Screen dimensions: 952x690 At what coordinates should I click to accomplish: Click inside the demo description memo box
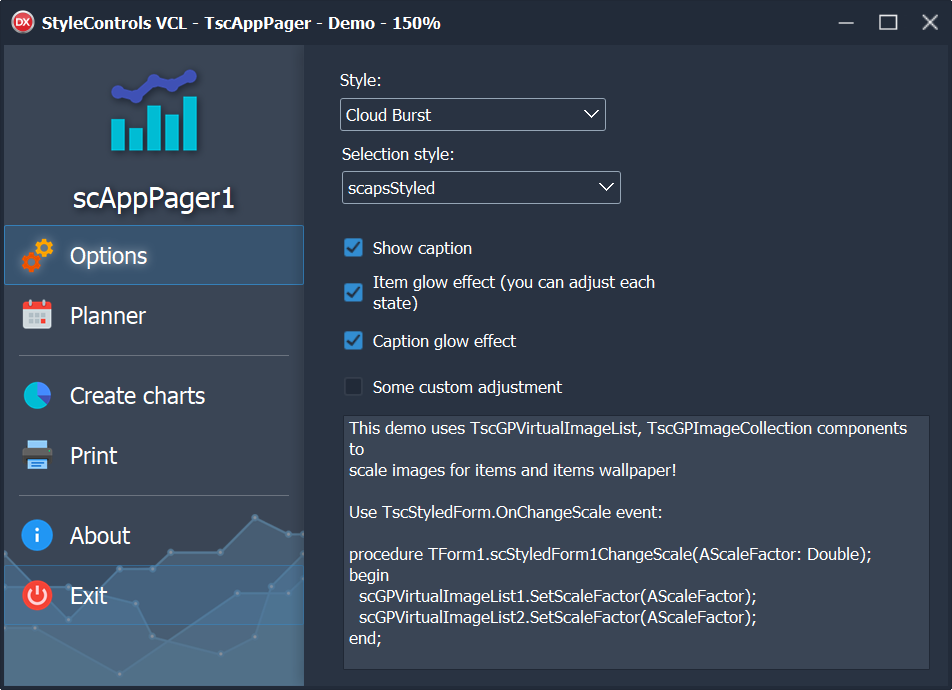click(636, 542)
